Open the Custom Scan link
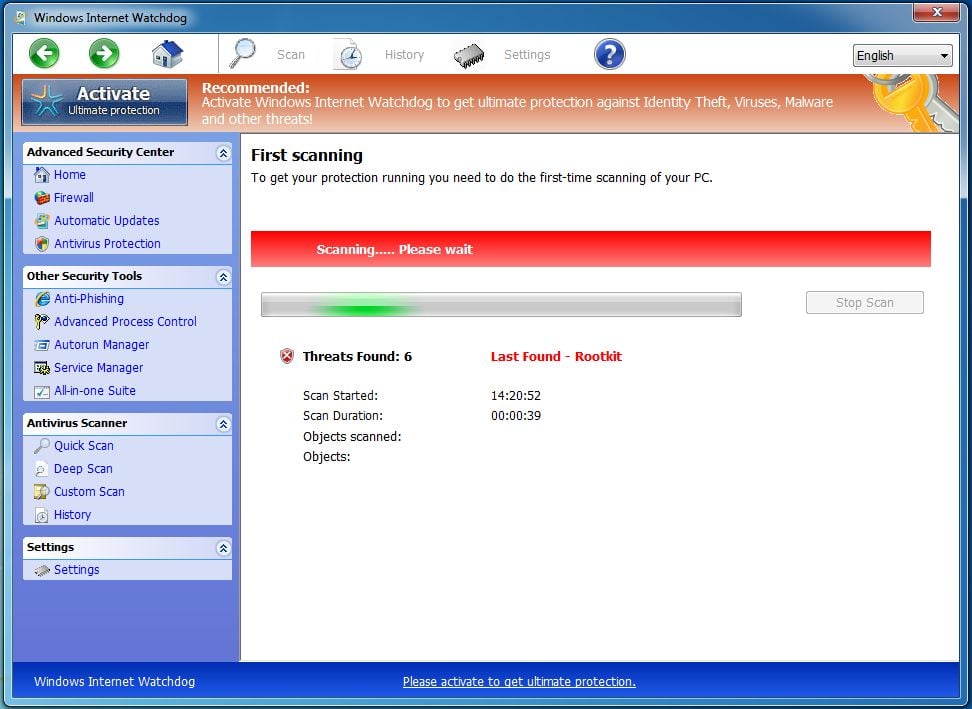 click(89, 491)
